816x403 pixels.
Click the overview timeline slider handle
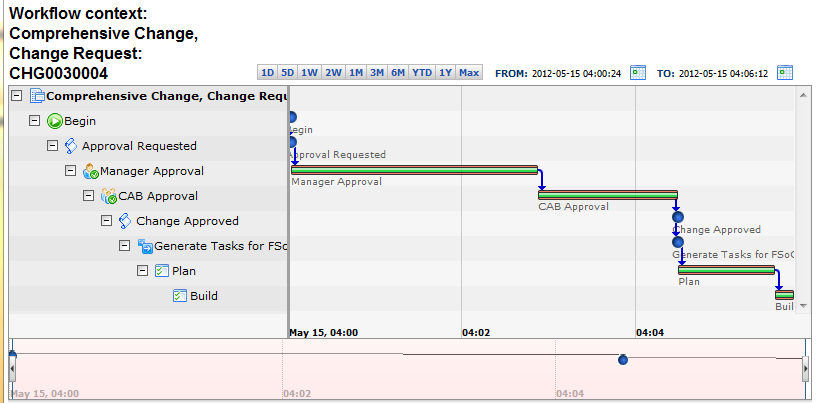(x=623, y=359)
